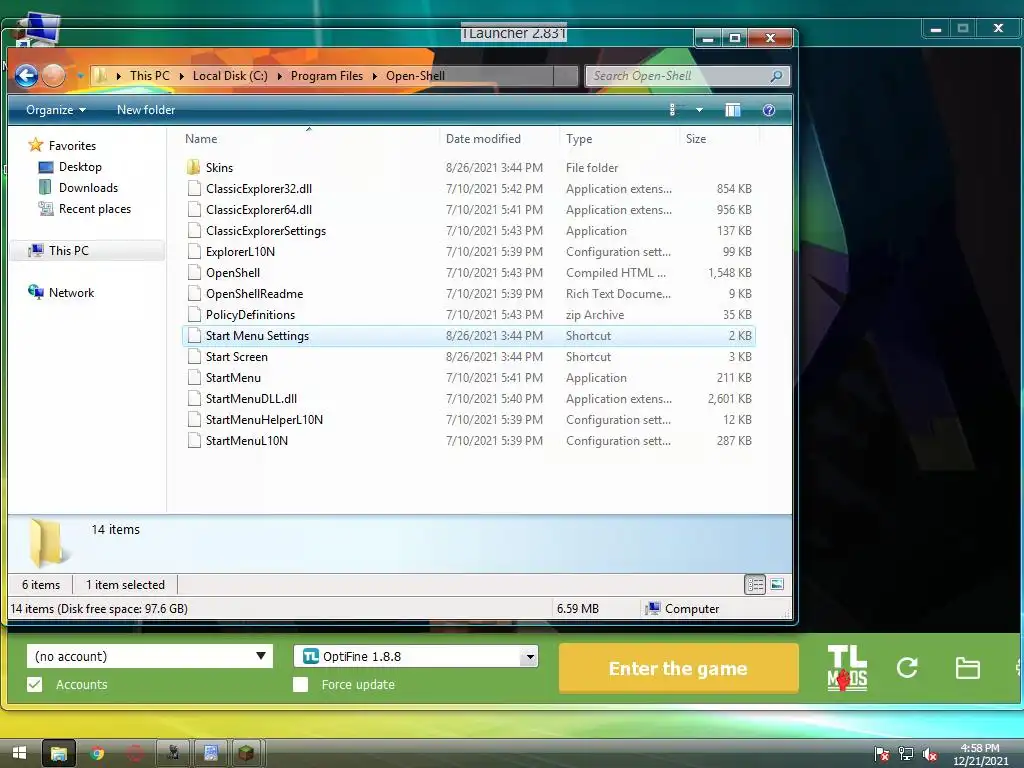Click the muted volume tray icon
The image size is (1024, 768).
(929, 754)
